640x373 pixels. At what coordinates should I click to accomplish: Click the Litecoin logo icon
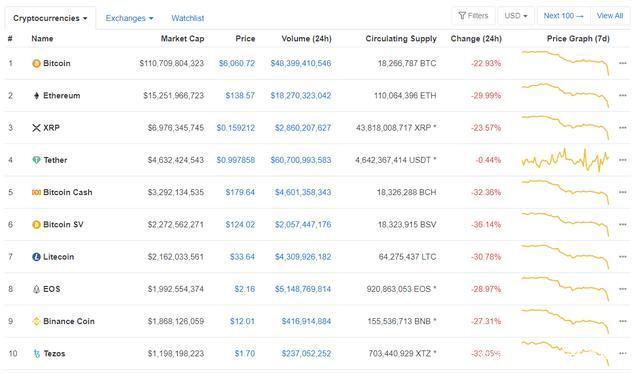(36, 257)
